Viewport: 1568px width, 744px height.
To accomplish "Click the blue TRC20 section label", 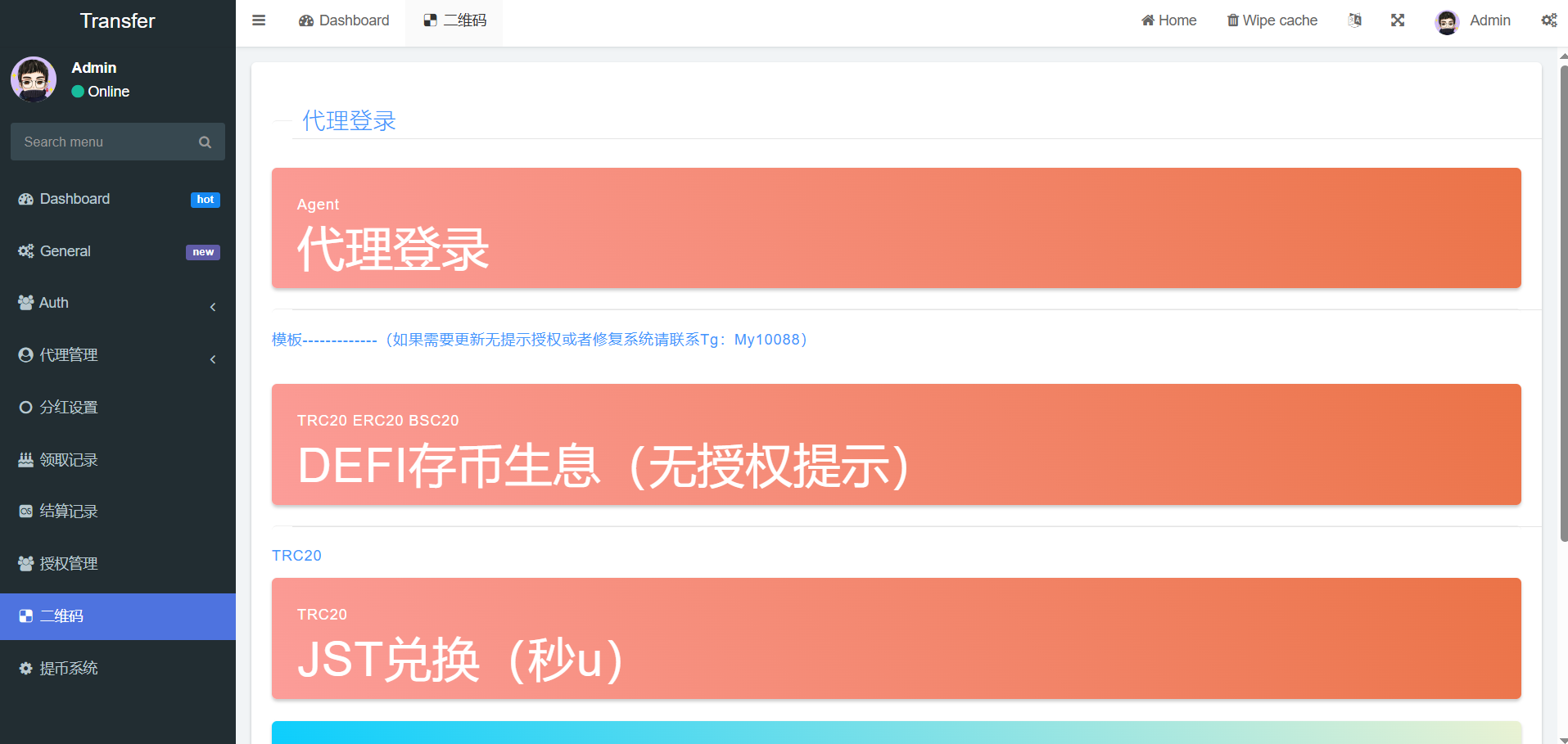I will point(296,556).
